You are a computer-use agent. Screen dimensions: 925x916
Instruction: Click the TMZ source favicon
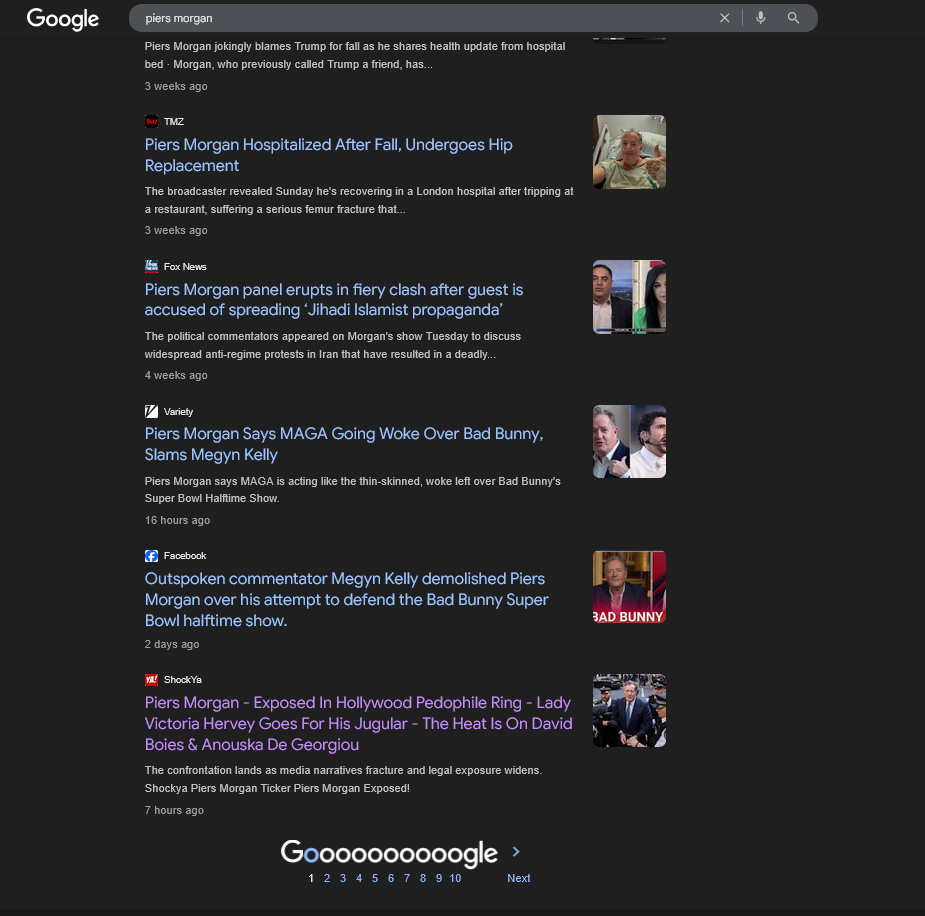click(x=152, y=121)
